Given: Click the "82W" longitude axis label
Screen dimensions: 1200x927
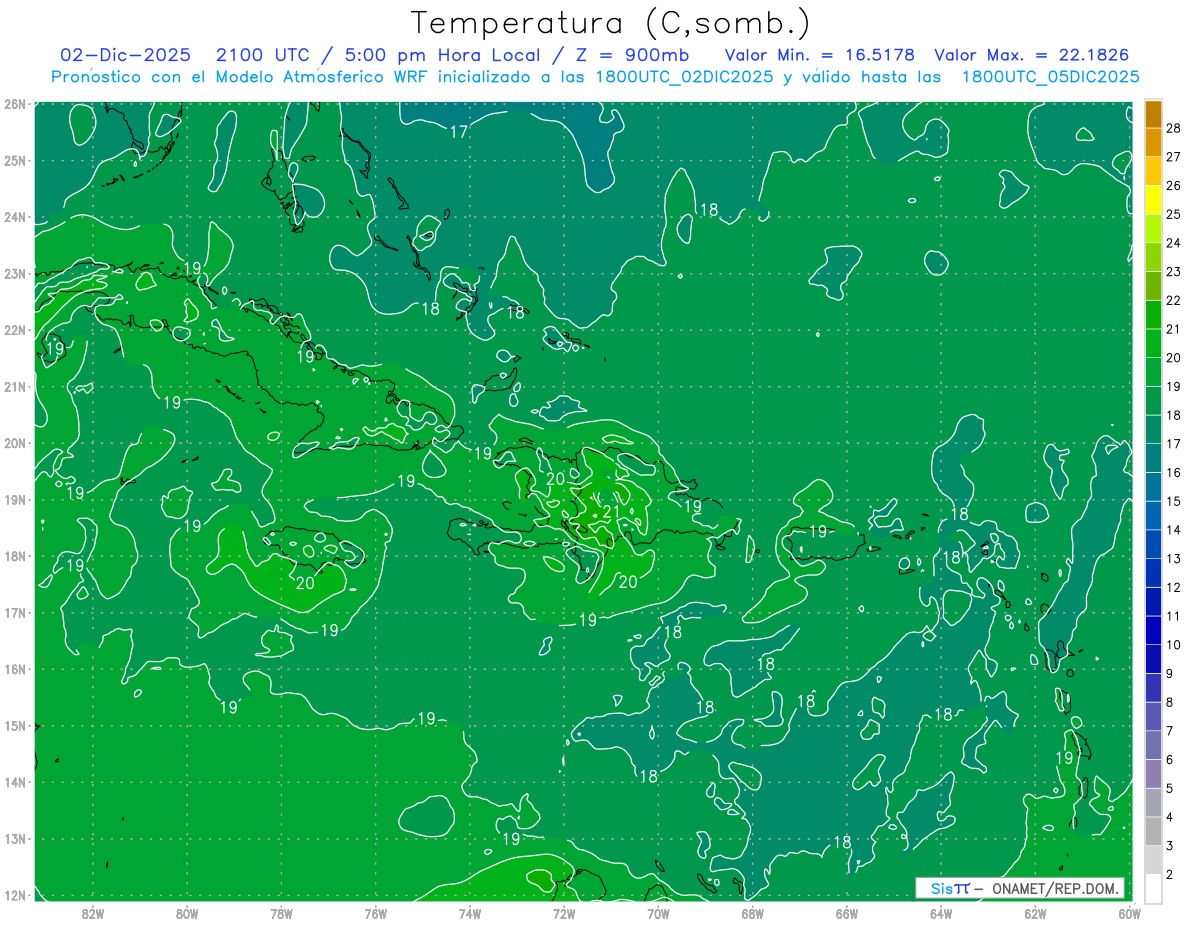Looking at the screenshot, I should point(92,913).
